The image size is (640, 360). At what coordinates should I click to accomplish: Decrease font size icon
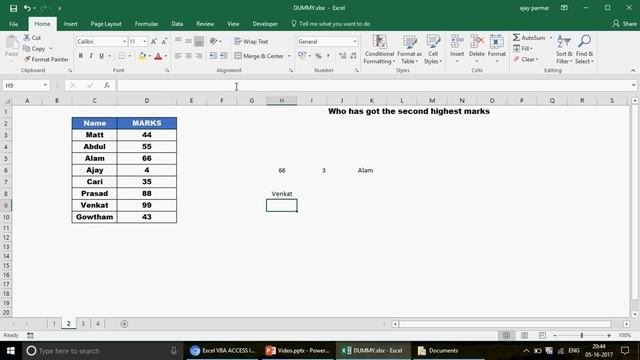point(164,42)
